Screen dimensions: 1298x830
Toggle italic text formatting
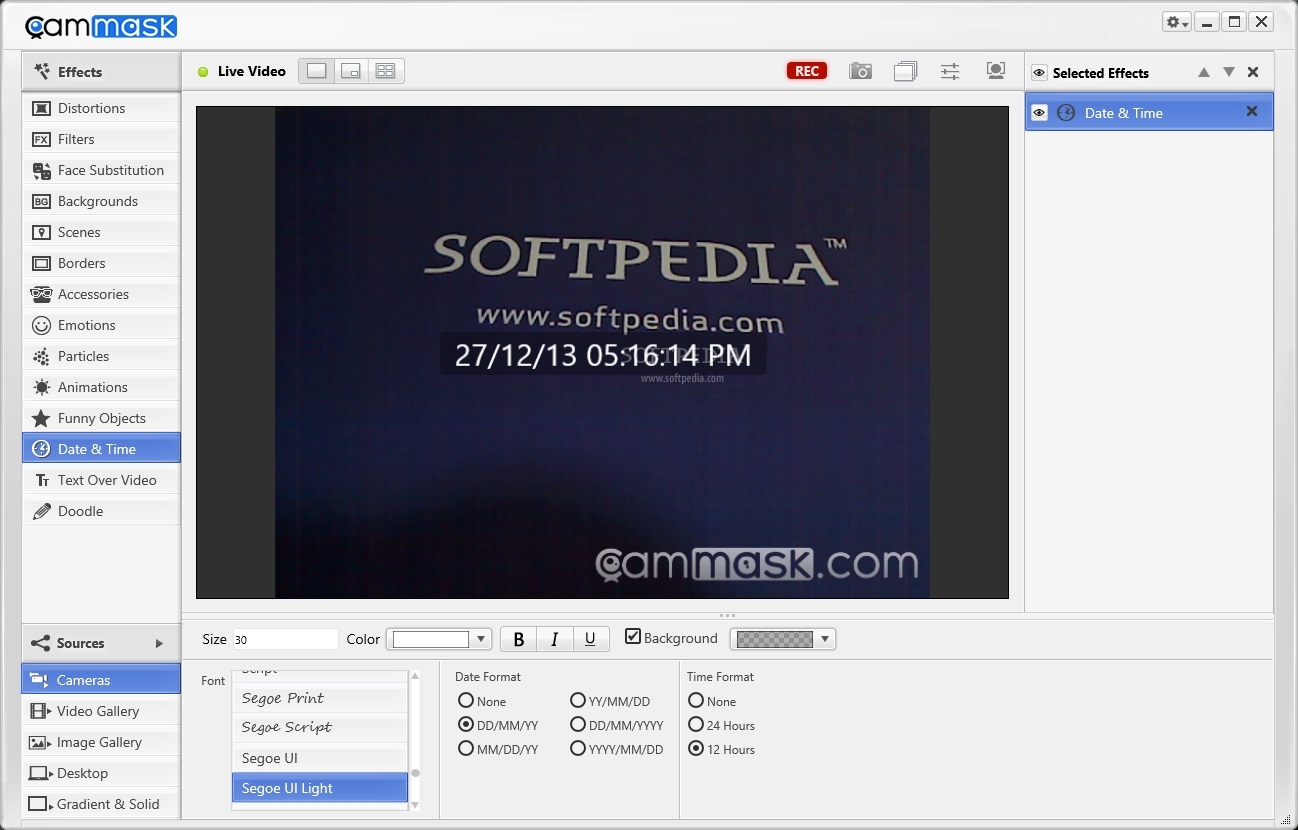tap(554, 639)
